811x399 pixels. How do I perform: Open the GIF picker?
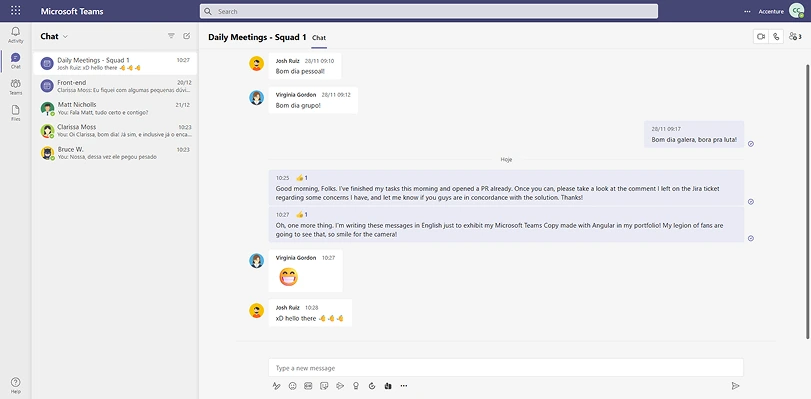point(308,386)
